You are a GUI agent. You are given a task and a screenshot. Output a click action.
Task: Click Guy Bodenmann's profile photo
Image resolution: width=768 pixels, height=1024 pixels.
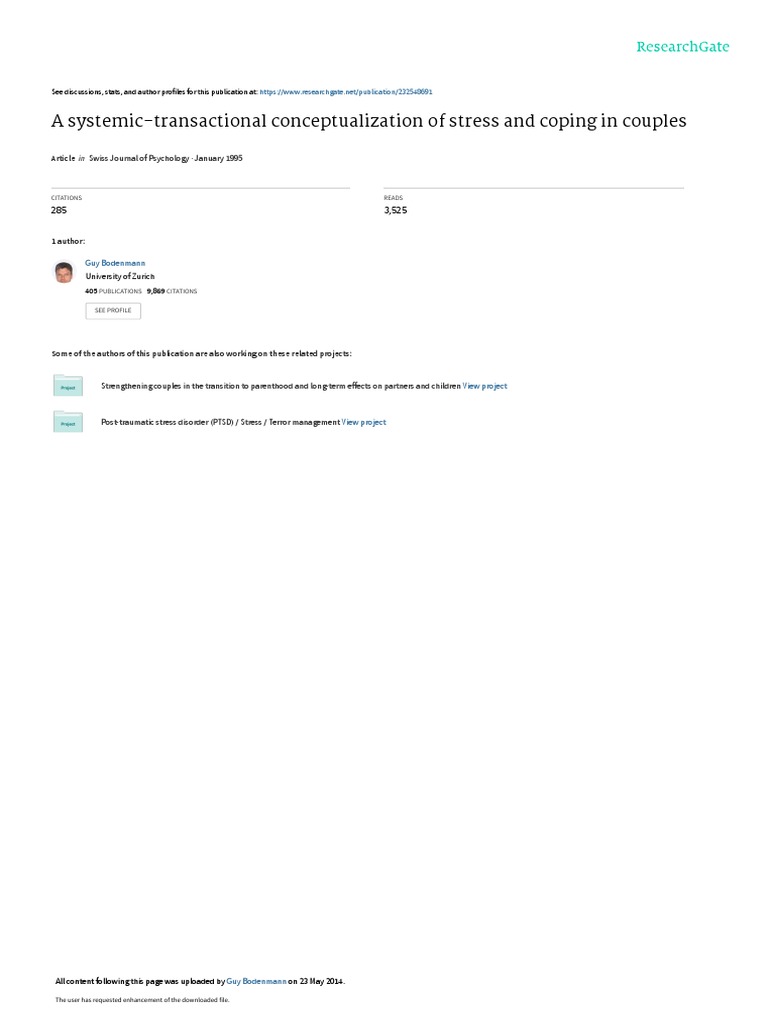coord(64,272)
